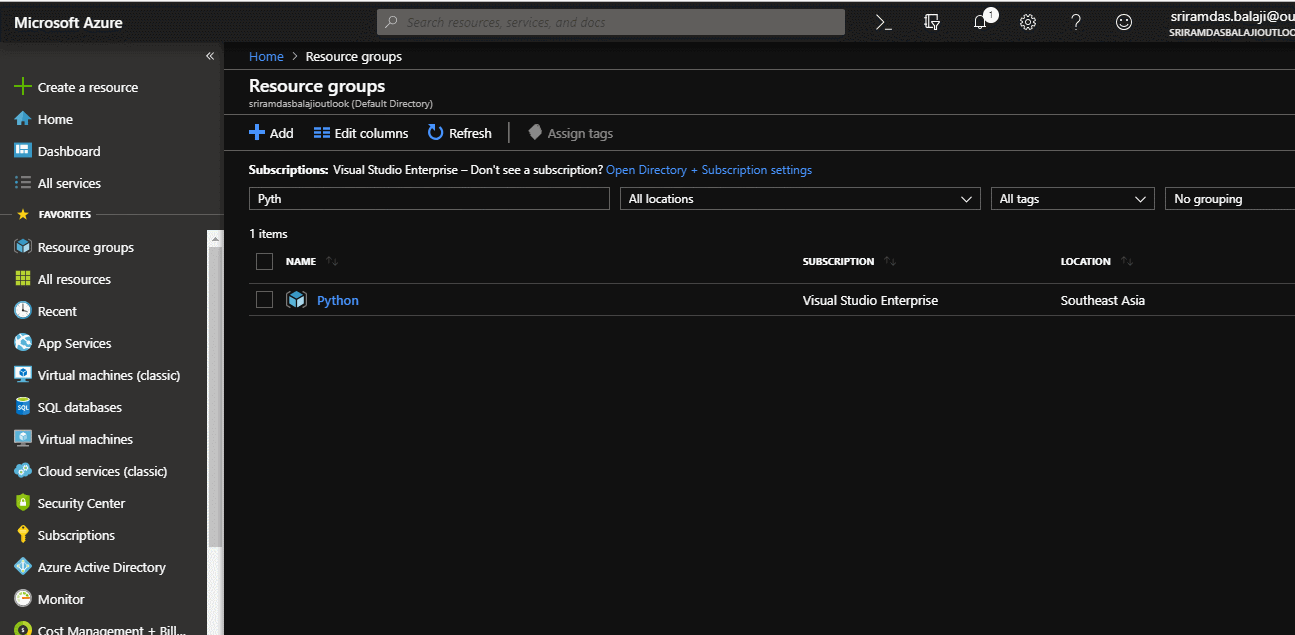Screen dimensions: 1295x635
Task: Click the Security Center shield icon
Action: click(23, 503)
